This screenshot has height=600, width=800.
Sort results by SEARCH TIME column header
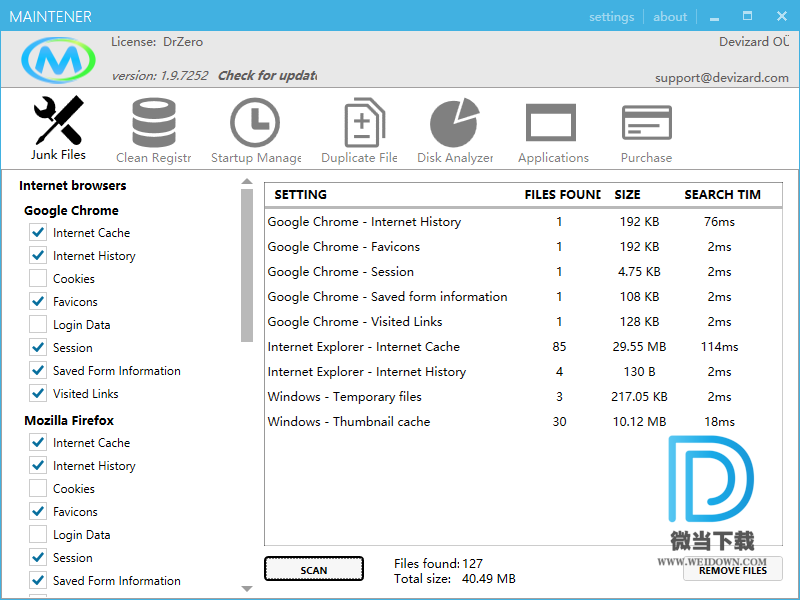(x=722, y=194)
